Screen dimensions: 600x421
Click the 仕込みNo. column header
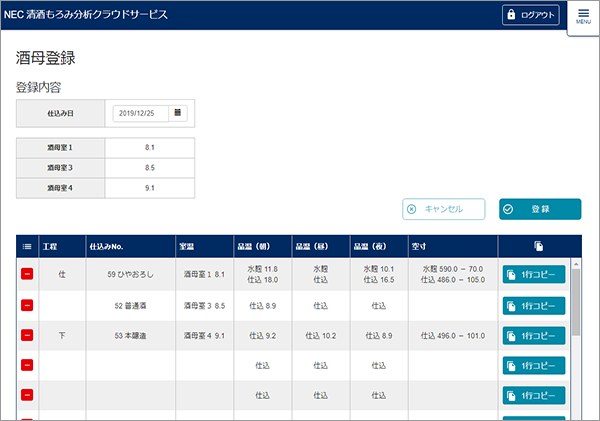(x=106, y=245)
